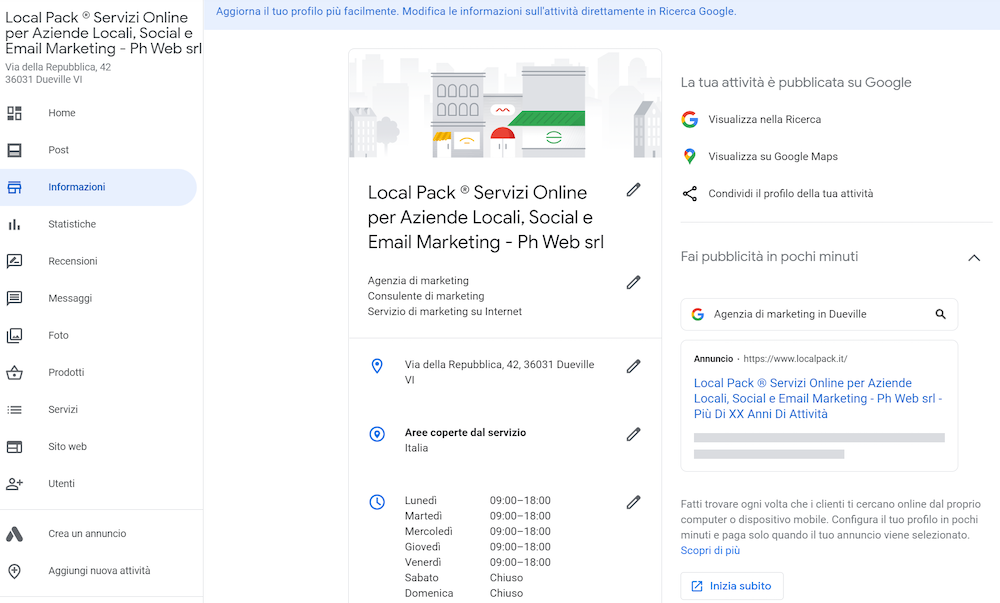The height and width of the screenshot is (603, 1000).
Task: Click the magnifier in the ad preview box
Action: point(940,314)
